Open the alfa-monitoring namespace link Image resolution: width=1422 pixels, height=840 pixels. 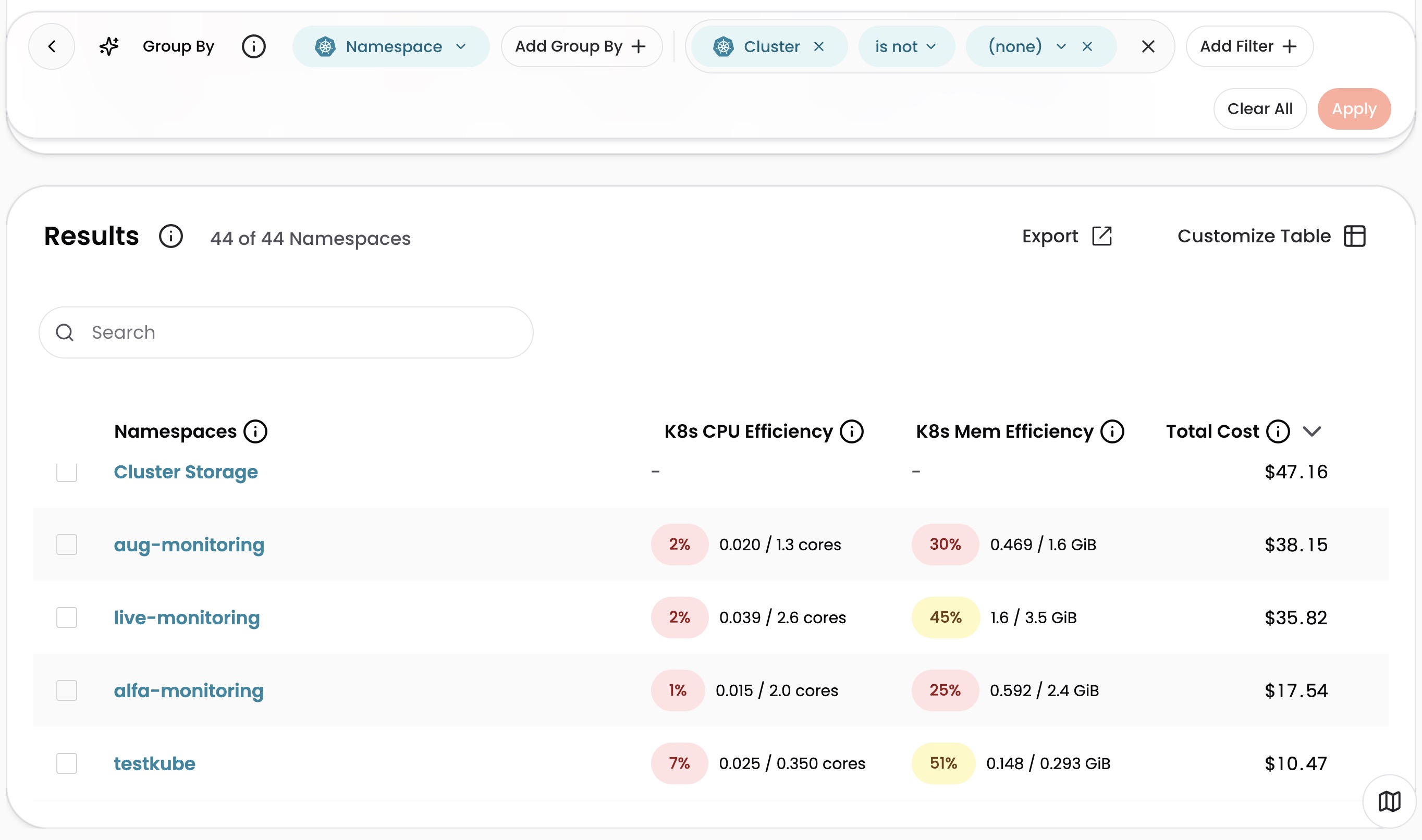click(x=189, y=691)
